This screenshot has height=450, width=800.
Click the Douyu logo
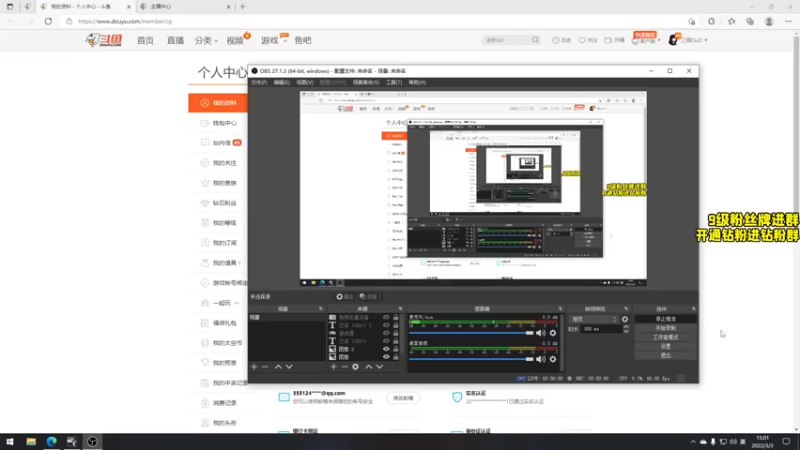104,40
